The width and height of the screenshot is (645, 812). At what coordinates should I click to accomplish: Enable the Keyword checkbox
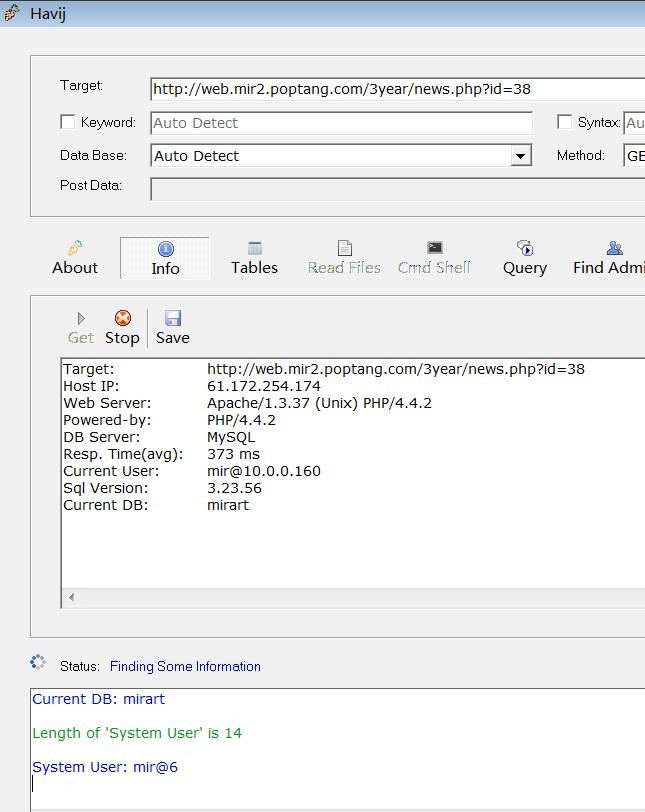(x=67, y=122)
